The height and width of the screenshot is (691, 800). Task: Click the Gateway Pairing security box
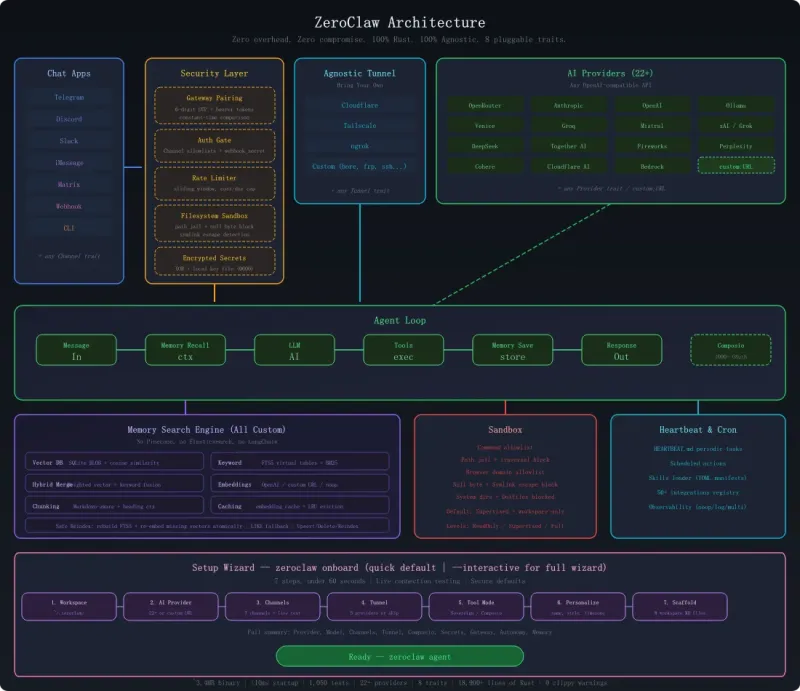(214, 104)
